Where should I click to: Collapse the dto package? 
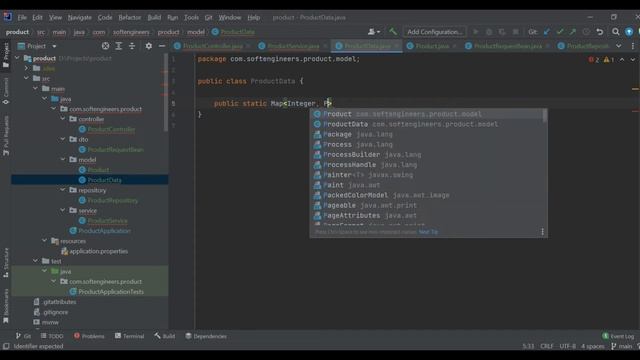tap(63, 139)
